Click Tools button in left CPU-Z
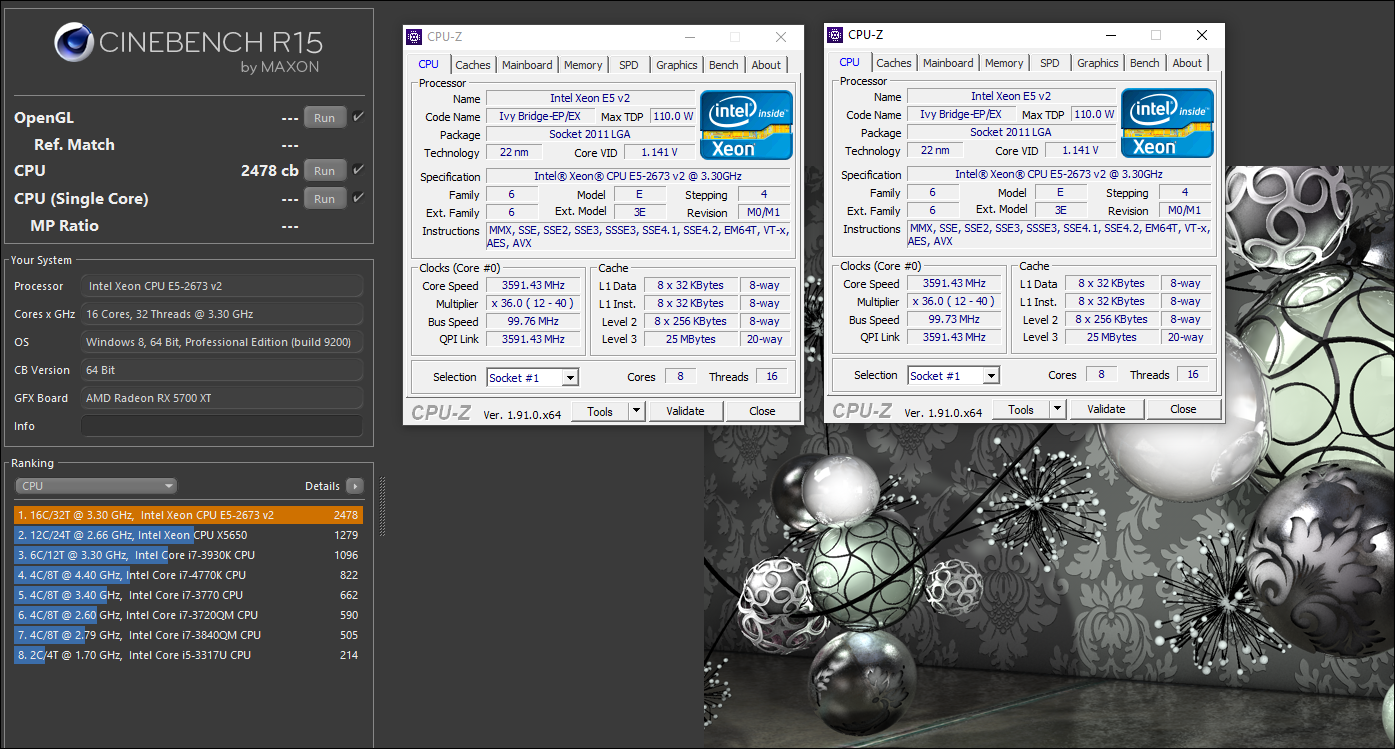Viewport: 1395px width, 749px height. click(600, 411)
